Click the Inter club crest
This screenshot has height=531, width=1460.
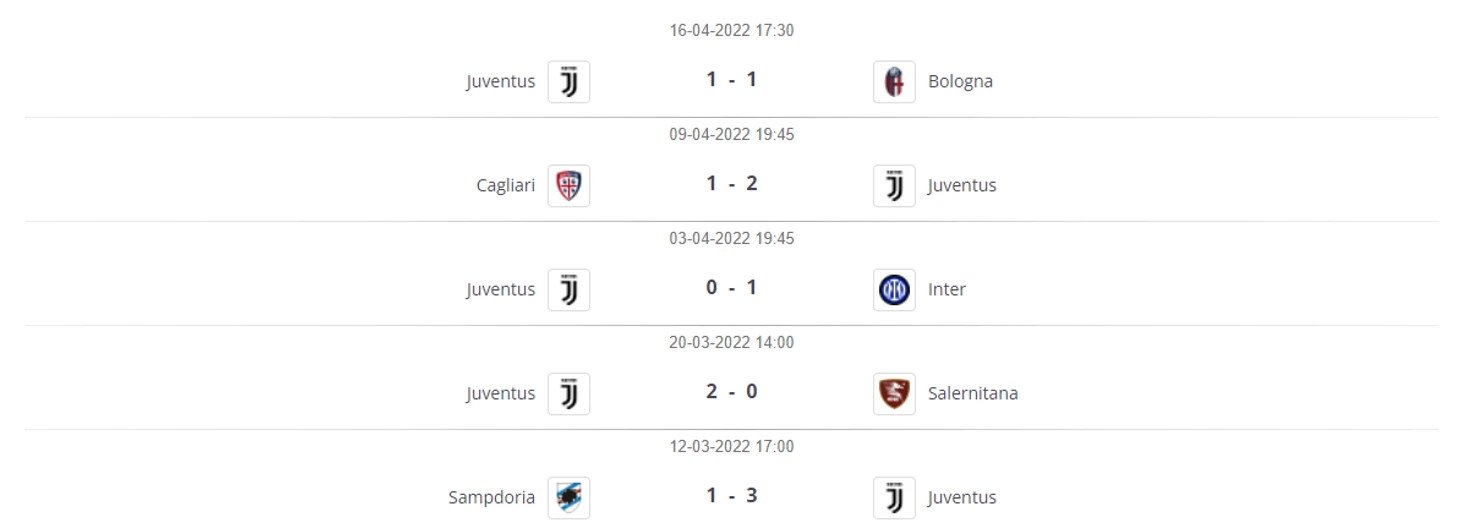[x=894, y=290]
